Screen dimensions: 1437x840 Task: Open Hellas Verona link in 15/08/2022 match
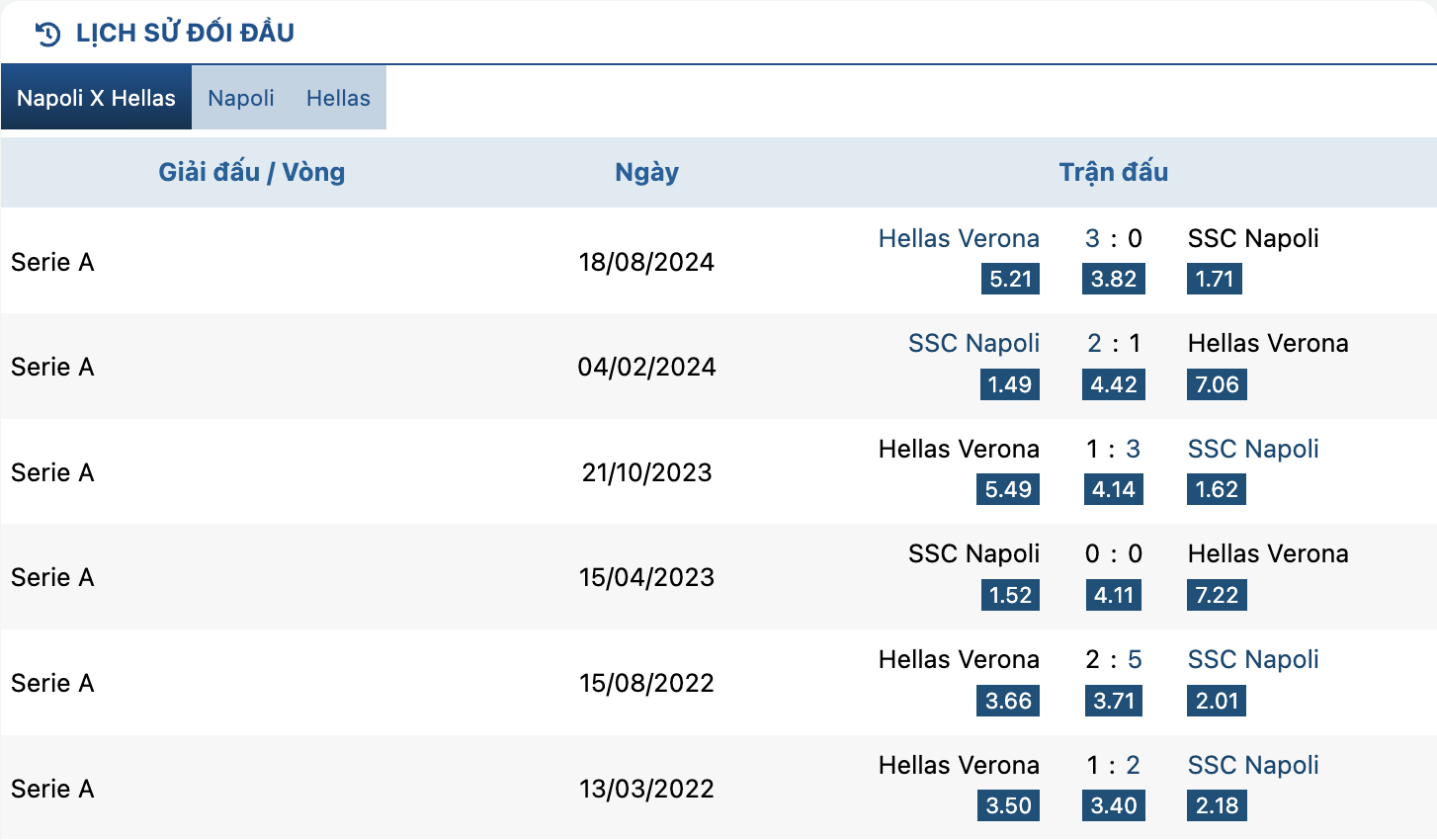(x=959, y=659)
